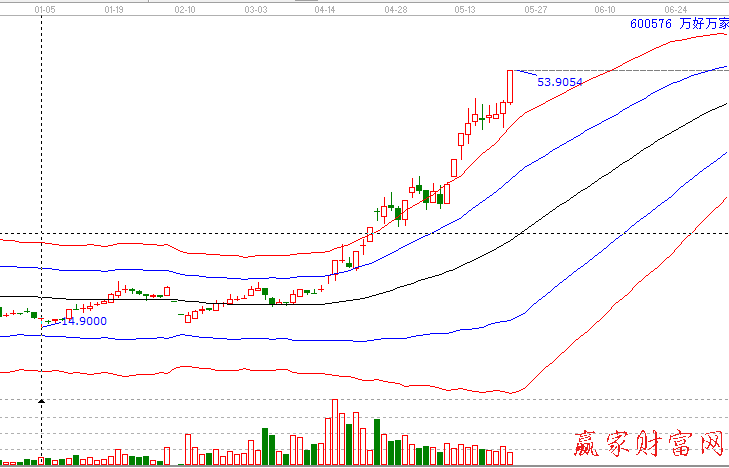
Task: Click the 600576 stock code label
Action: tap(650, 25)
